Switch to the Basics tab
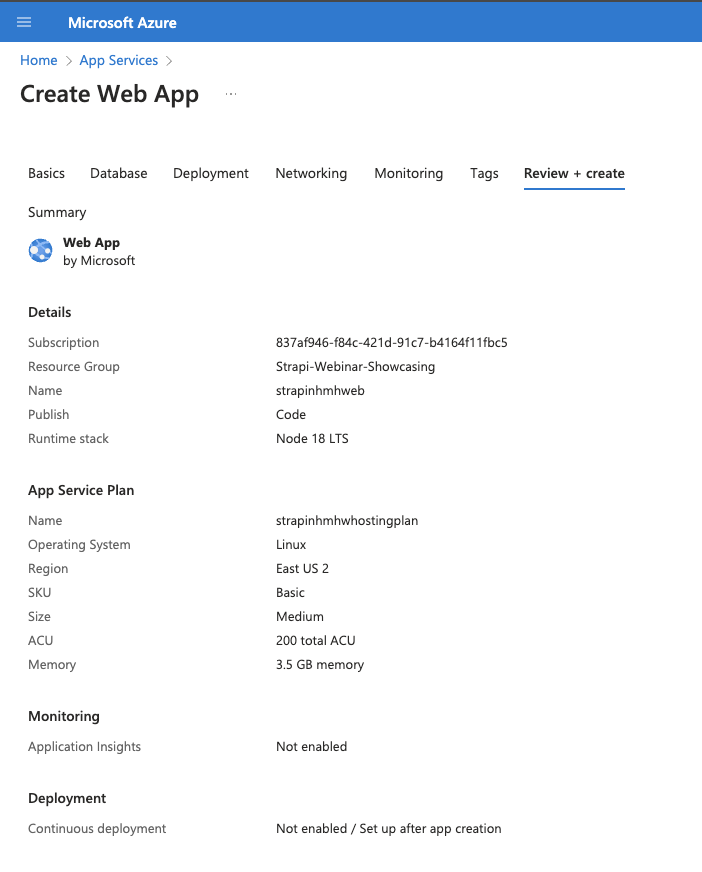 46,174
